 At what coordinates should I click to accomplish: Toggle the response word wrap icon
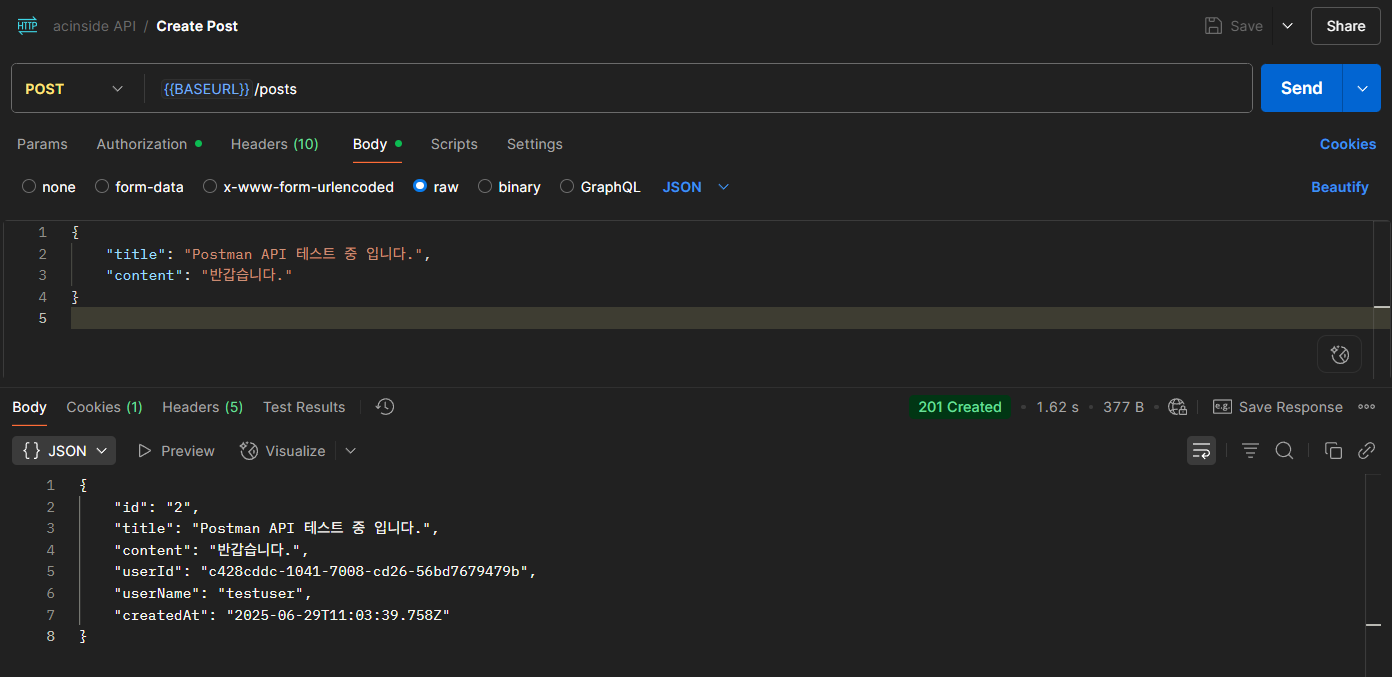(1201, 451)
